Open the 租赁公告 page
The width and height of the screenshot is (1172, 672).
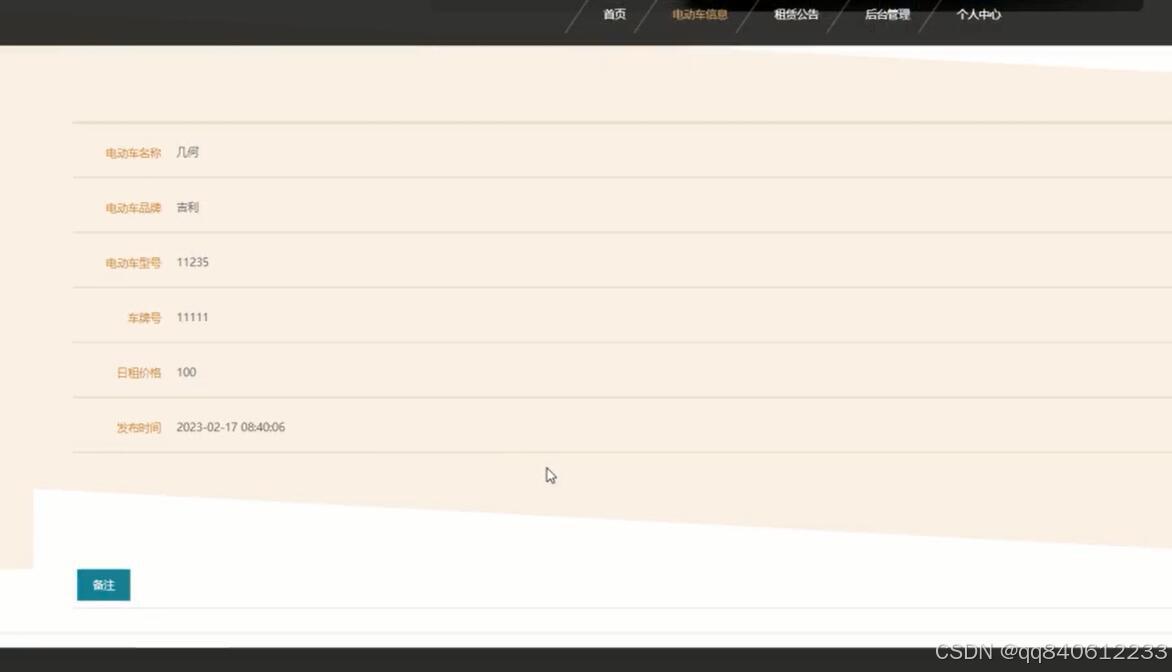click(x=795, y=14)
